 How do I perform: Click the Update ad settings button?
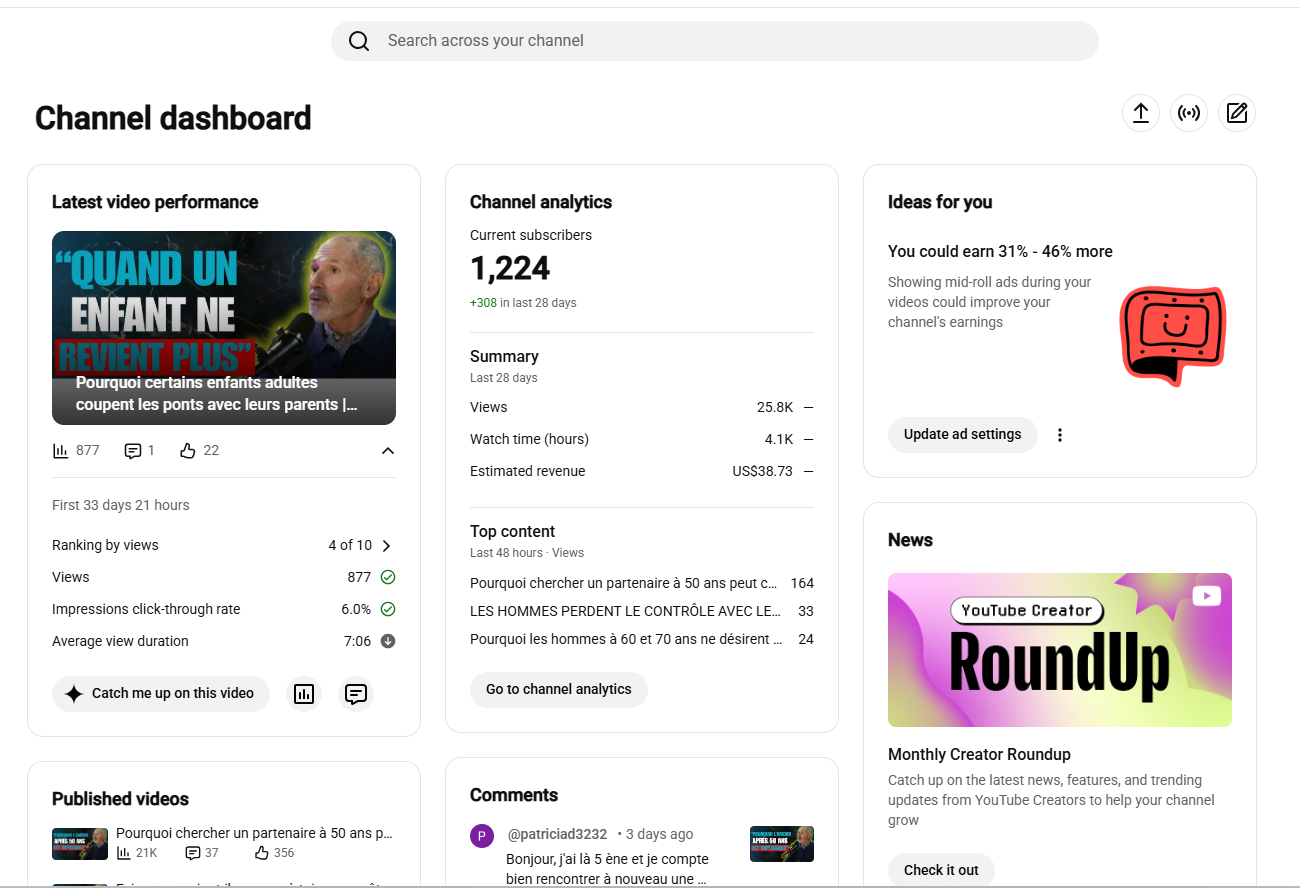(963, 435)
